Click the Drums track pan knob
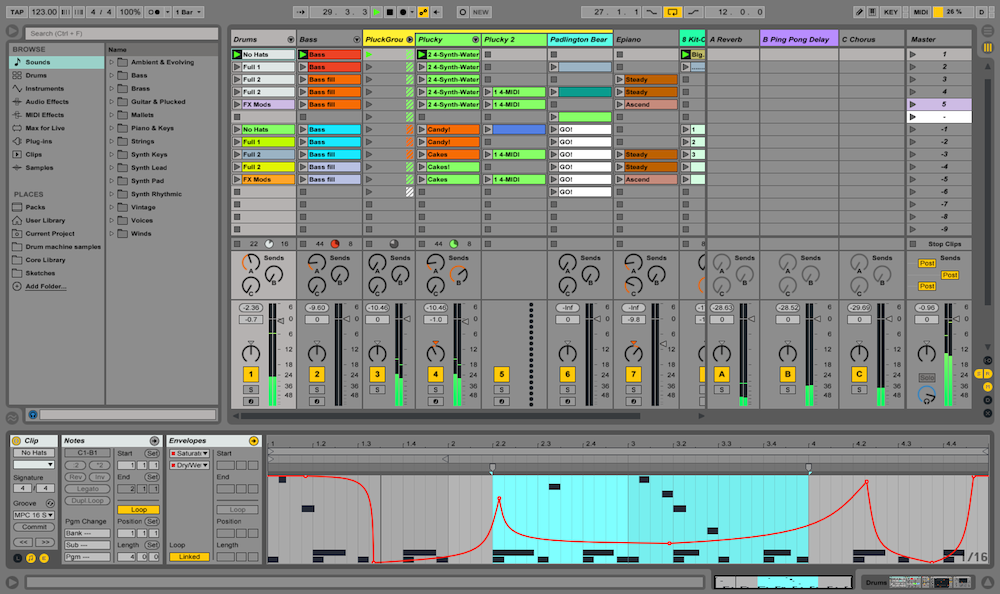Image resolution: width=1000 pixels, height=594 pixels. tap(251, 353)
